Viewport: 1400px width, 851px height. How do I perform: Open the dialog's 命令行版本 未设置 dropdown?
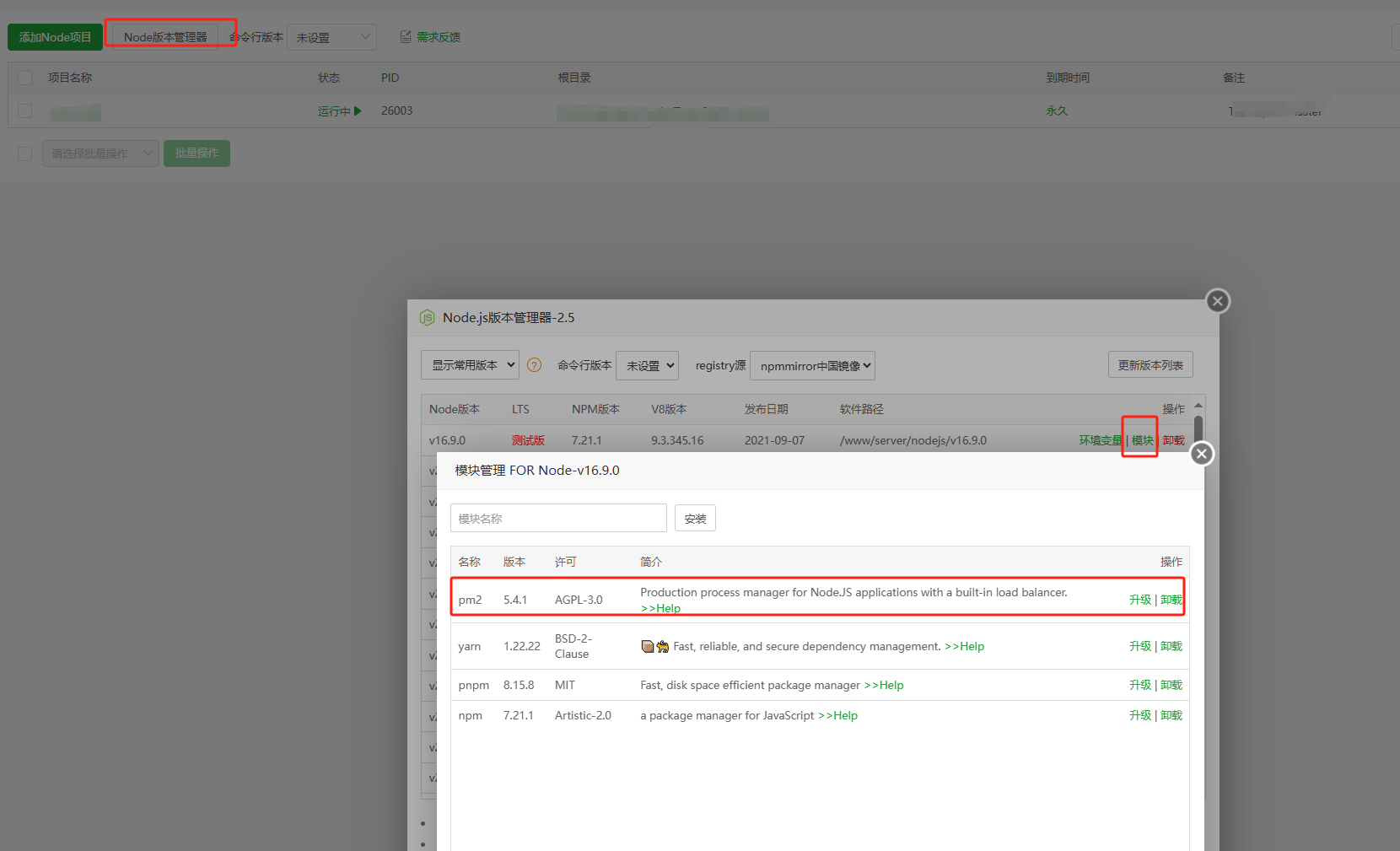(648, 365)
